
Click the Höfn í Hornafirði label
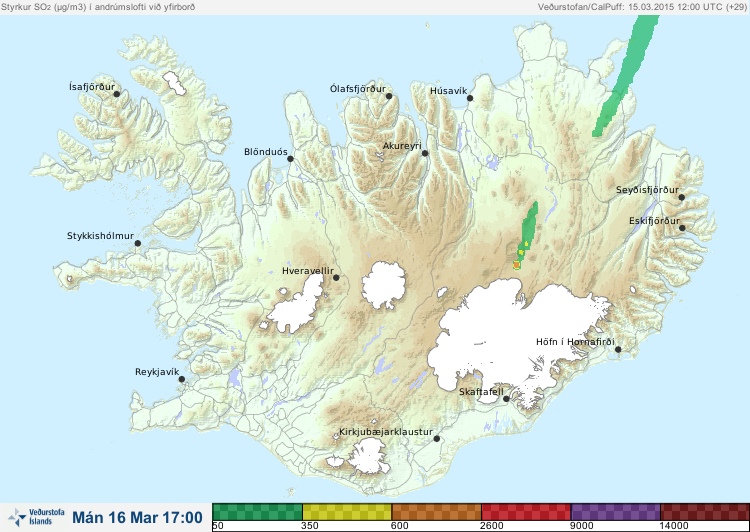(575, 342)
